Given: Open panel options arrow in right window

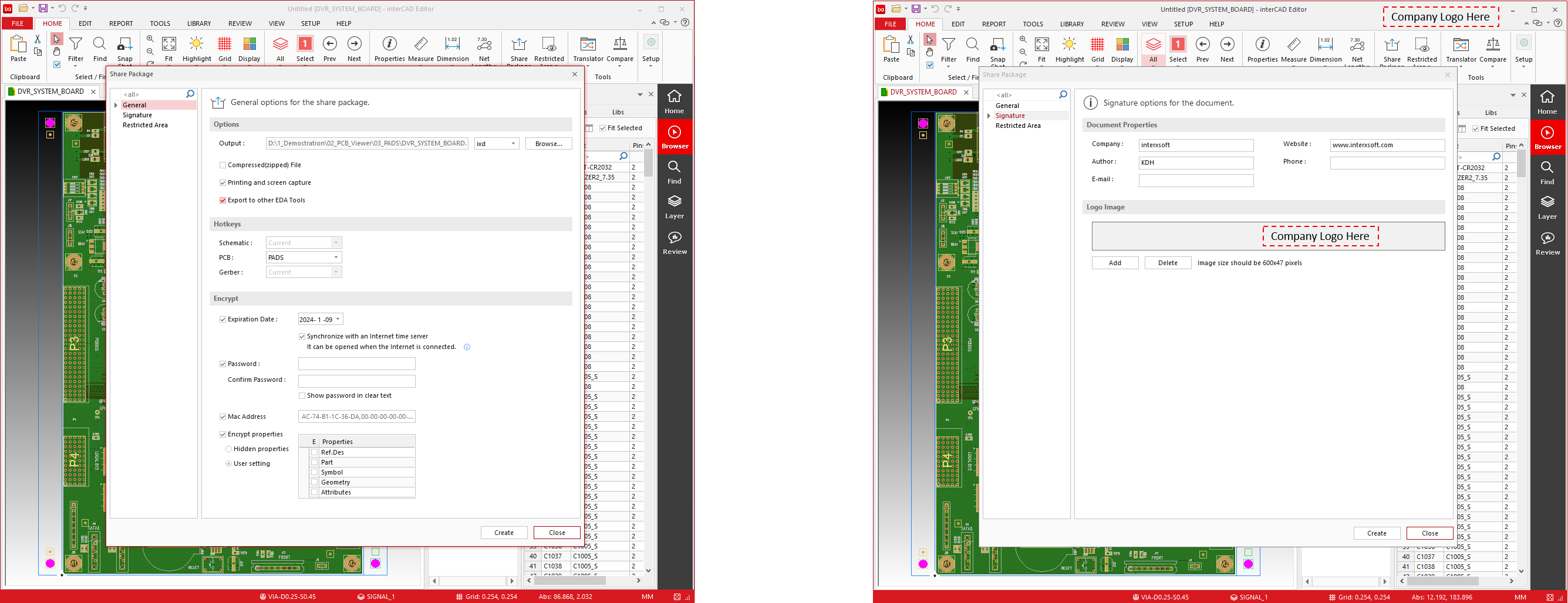Looking at the screenshot, I should [x=1513, y=95].
